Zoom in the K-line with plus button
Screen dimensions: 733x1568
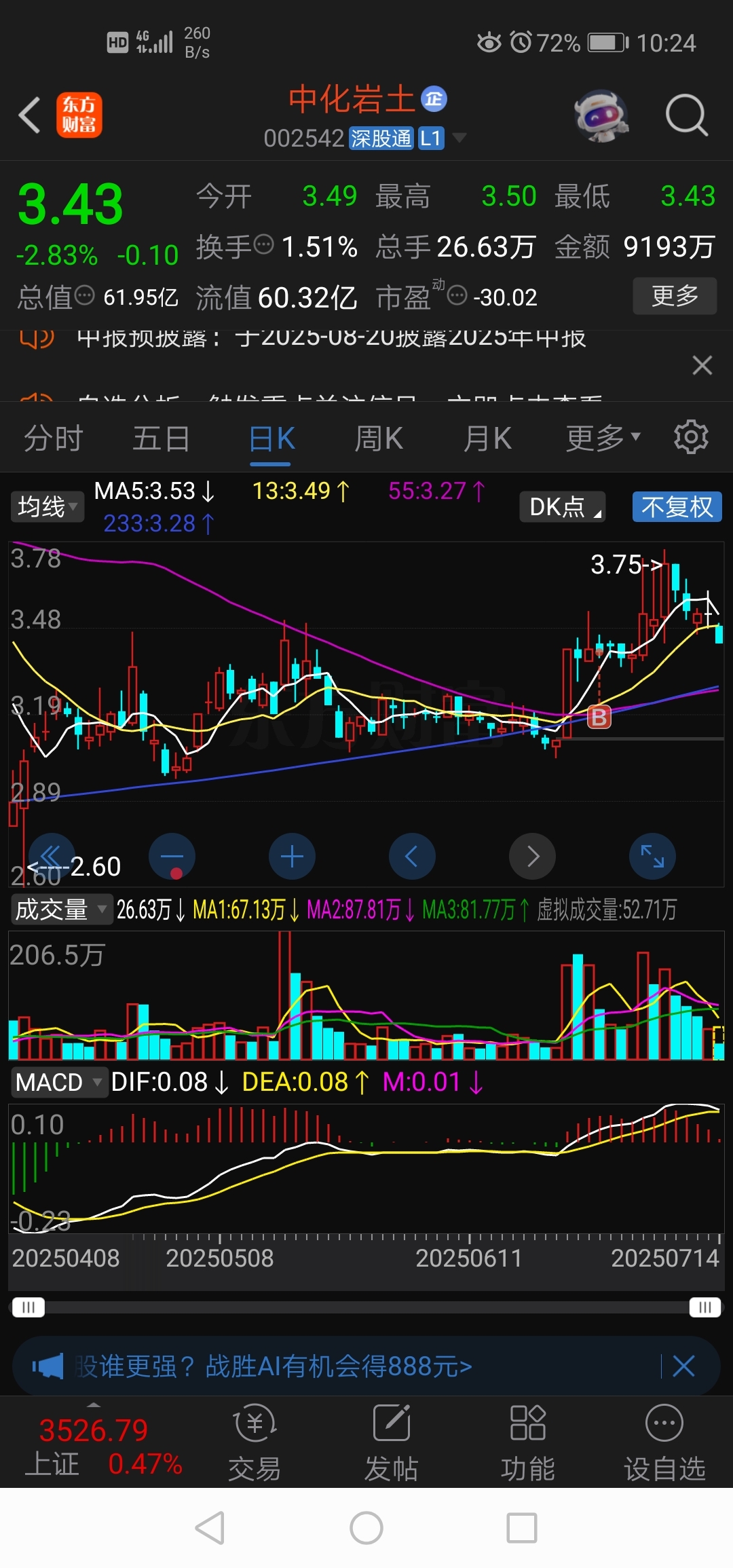292,856
